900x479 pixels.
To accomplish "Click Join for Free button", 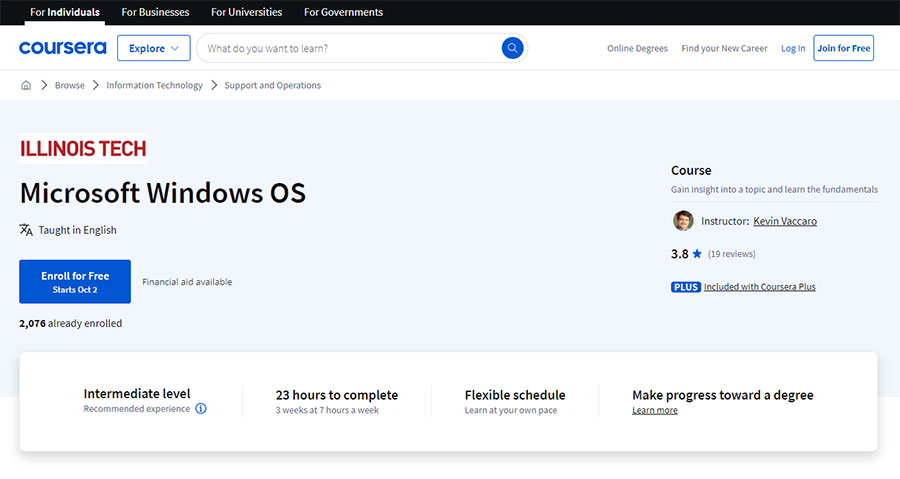I will (x=843, y=48).
